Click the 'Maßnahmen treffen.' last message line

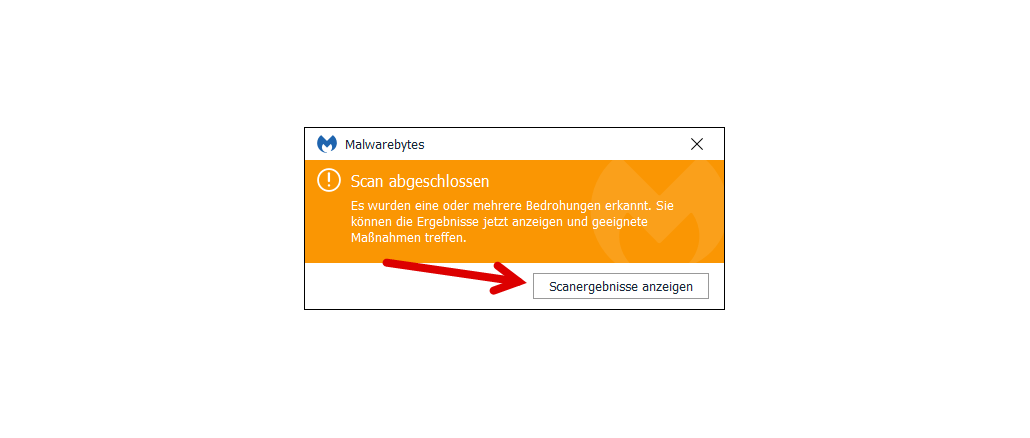coord(409,238)
